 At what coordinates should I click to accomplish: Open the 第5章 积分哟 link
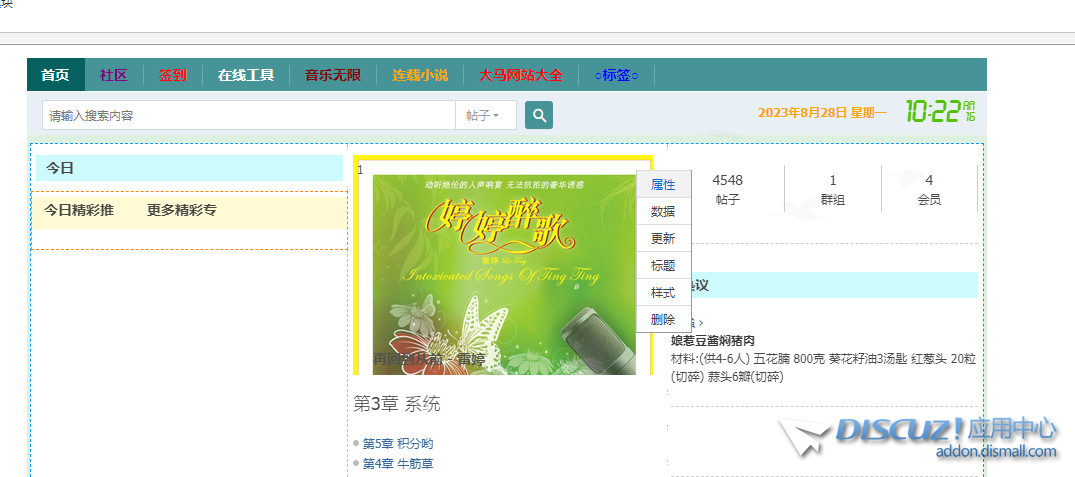pyautogui.click(x=398, y=443)
